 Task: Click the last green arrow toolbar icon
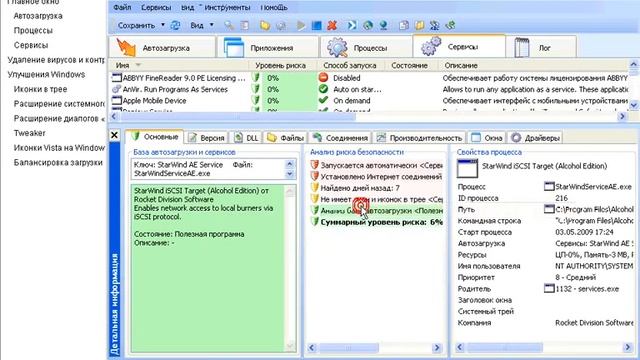coord(450,25)
